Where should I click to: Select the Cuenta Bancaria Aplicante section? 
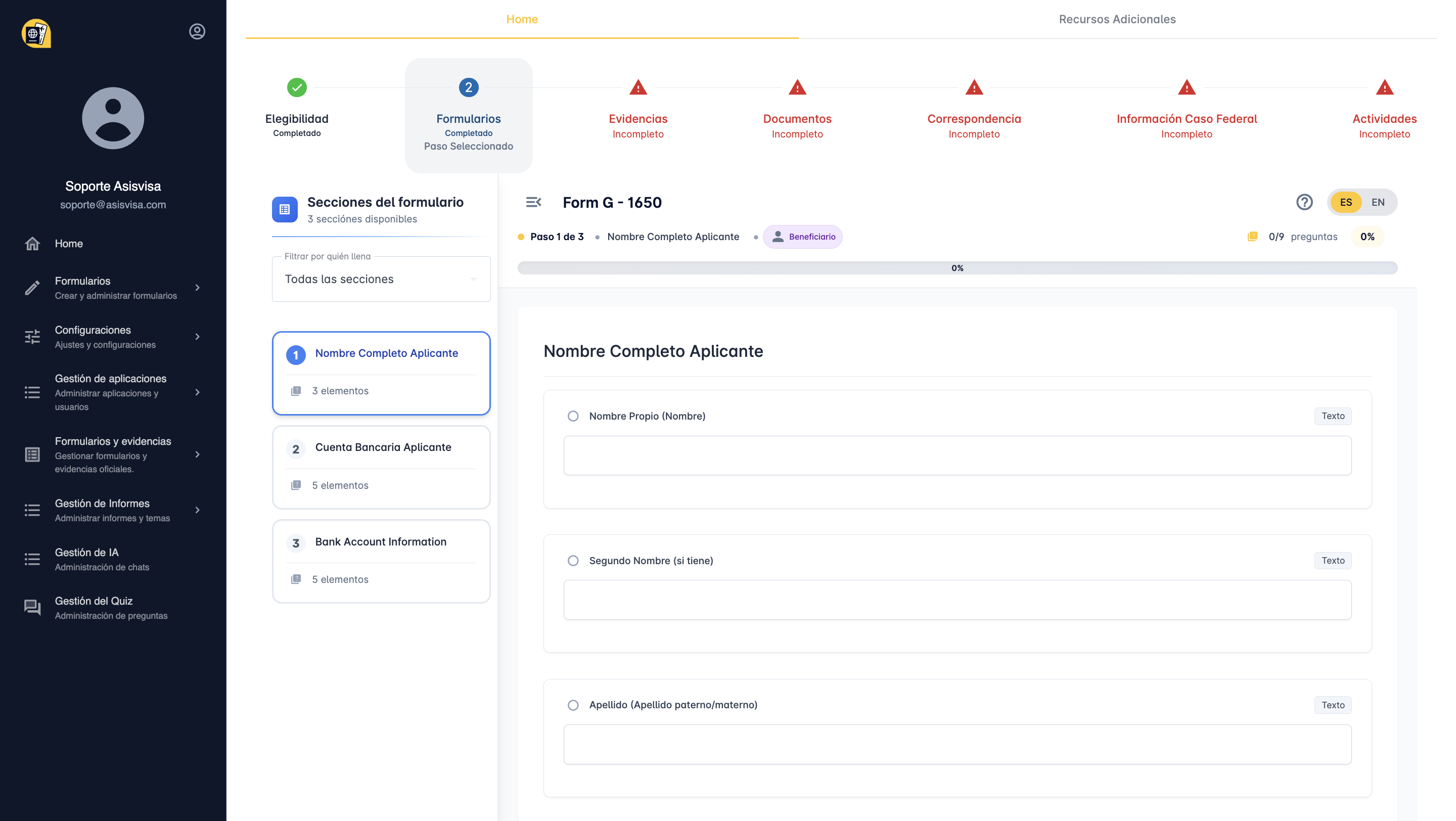pyautogui.click(x=383, y=447)
